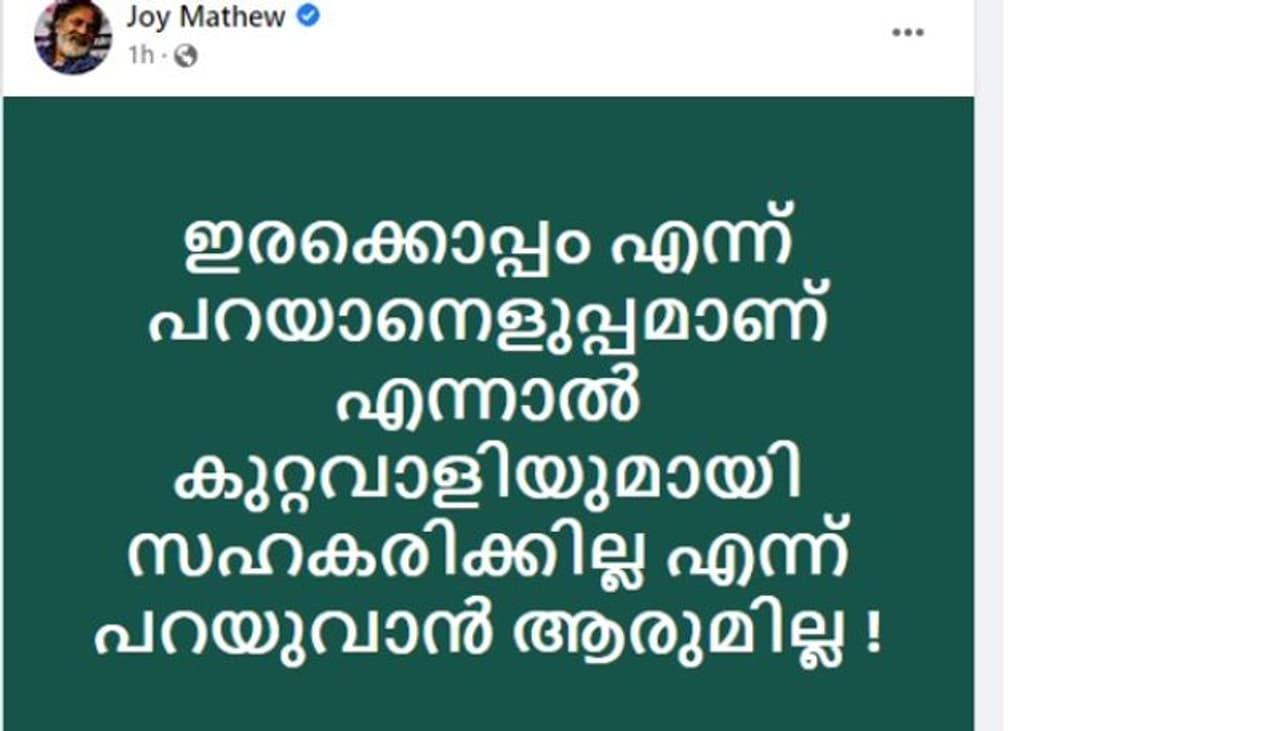Screen dimensions: 1280x731
Task: Open Joy Mathew's profile picture
Action: click(x=72, y=37)
